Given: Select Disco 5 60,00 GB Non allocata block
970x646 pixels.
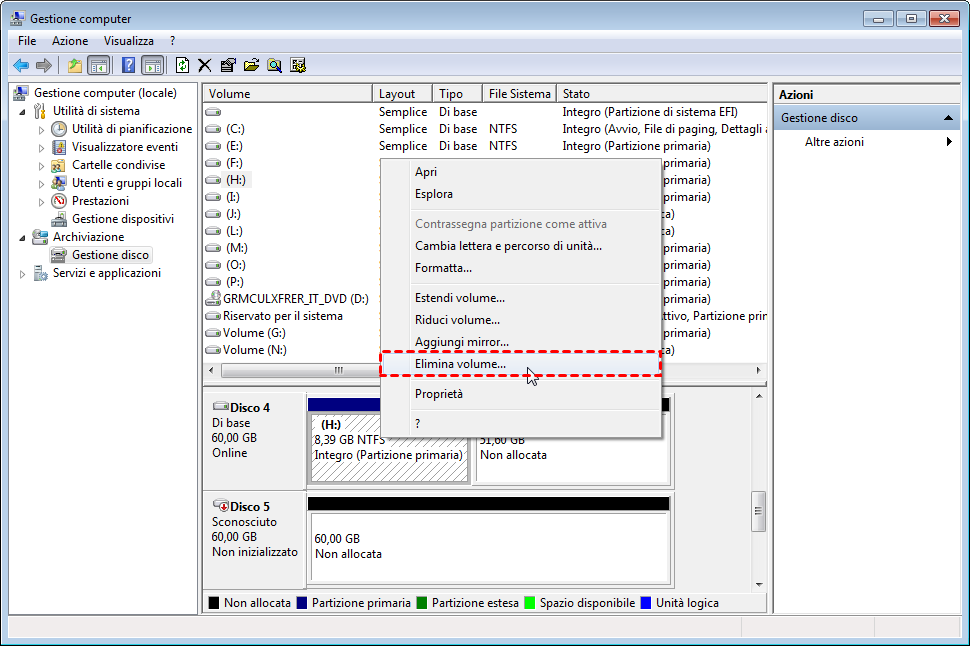Looking at the screenshot, I should 489,547.
